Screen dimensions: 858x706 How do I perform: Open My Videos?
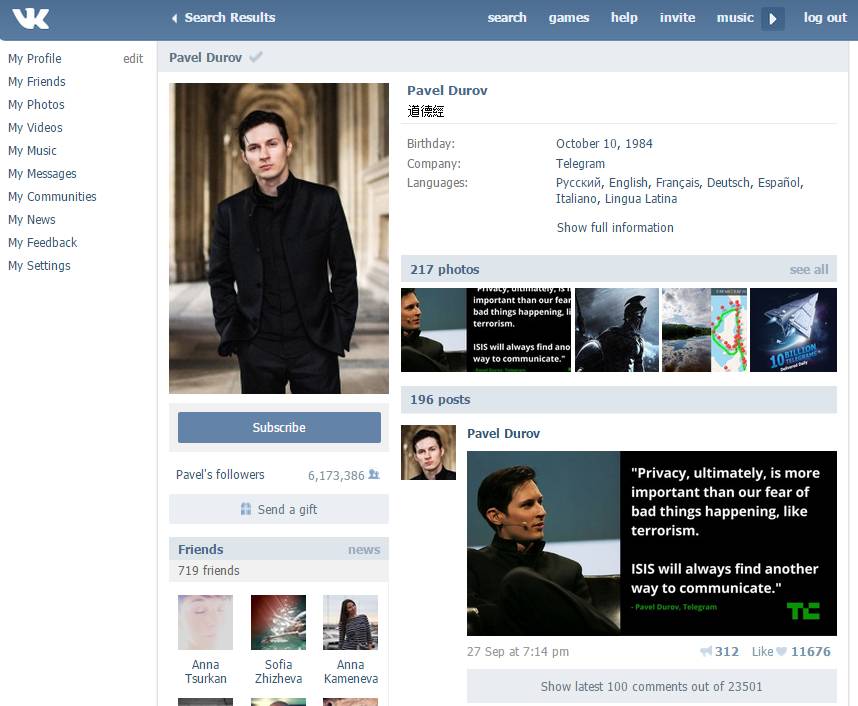click(x=35, y=128)
